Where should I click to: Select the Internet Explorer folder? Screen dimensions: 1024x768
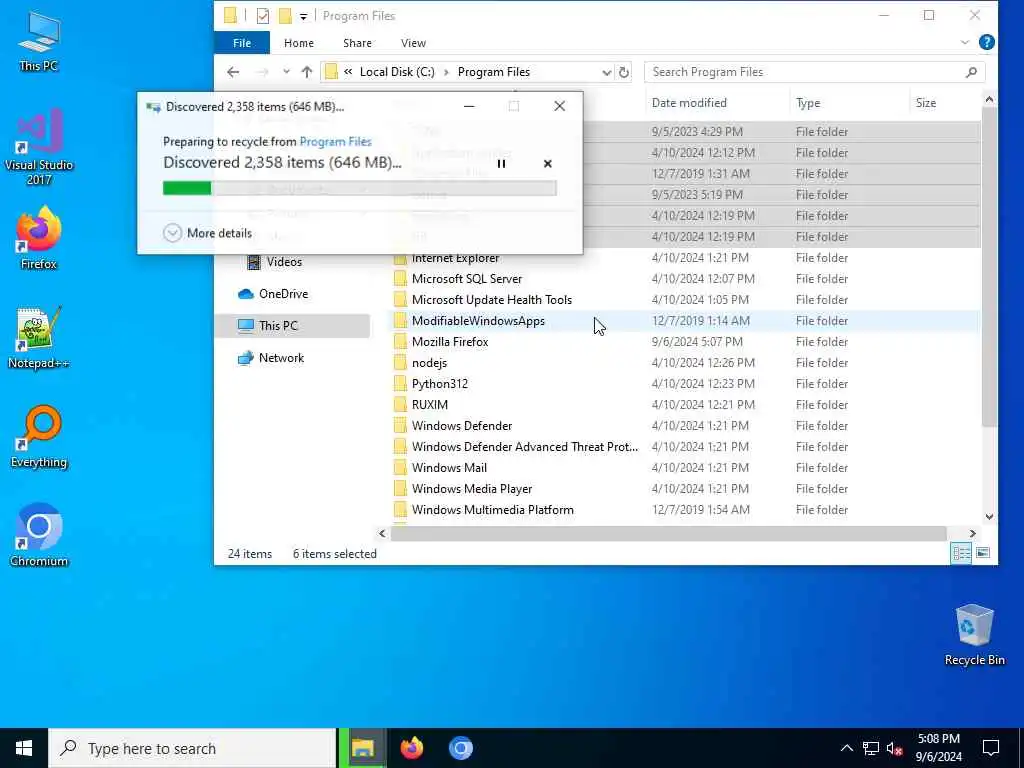455,258
